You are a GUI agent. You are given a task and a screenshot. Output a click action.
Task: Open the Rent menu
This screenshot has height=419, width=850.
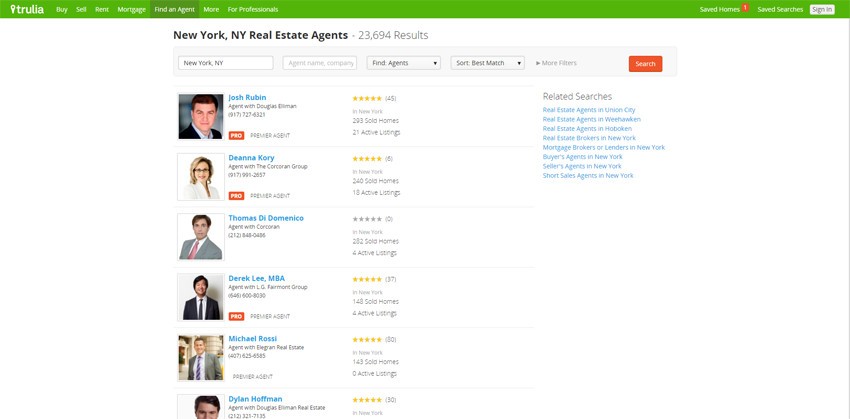point(102,9)
